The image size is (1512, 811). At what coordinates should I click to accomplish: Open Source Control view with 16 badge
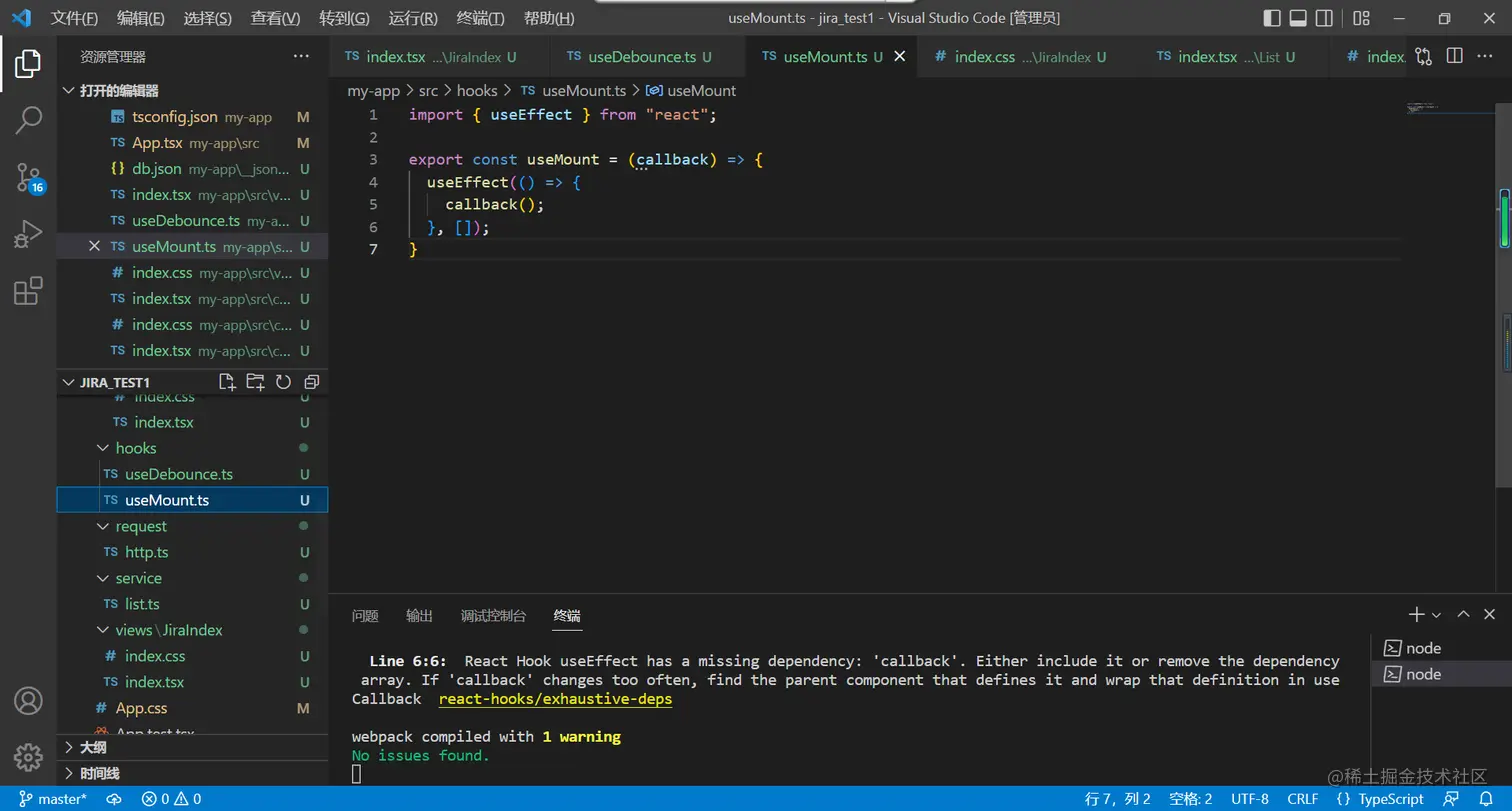point(28,178)
